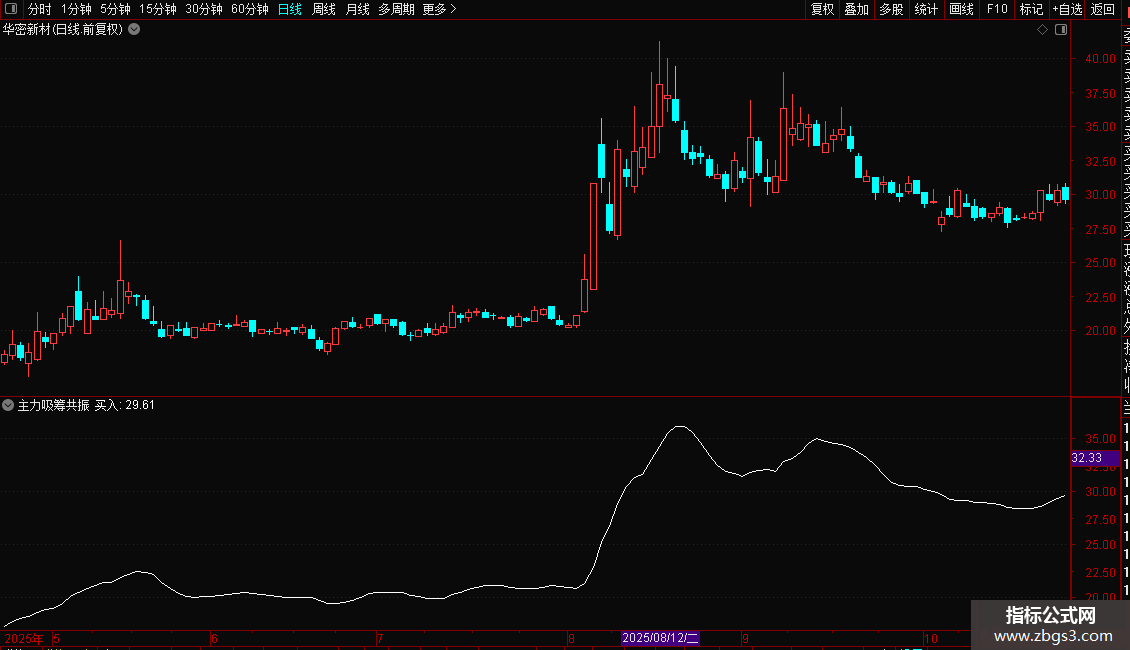Activate the 画线 drawing tool
The height and width of the screenshot is (650, 1130).
coord(961,9)
